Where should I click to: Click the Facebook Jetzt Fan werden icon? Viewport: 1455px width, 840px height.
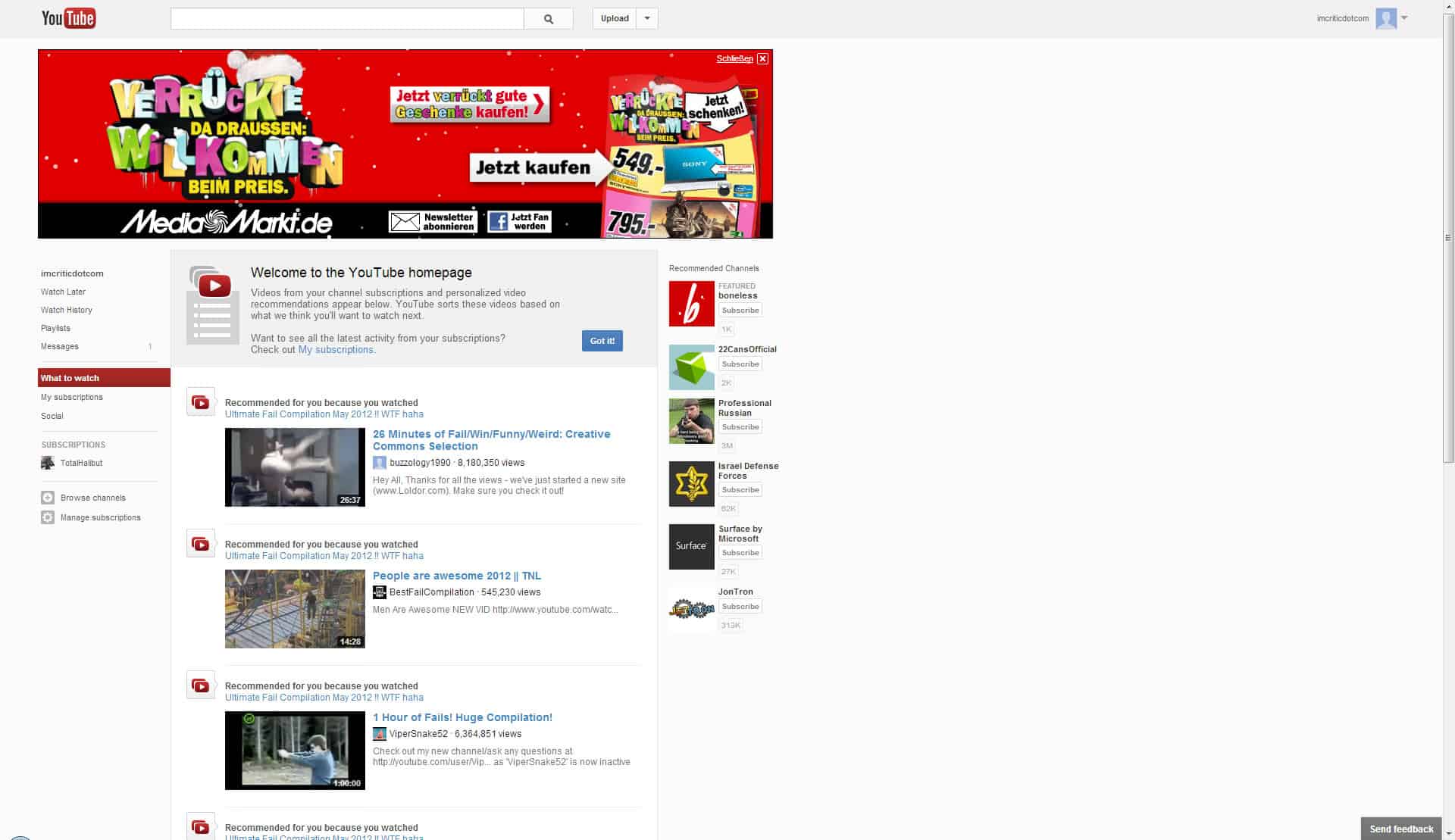(x=498, y=221)
